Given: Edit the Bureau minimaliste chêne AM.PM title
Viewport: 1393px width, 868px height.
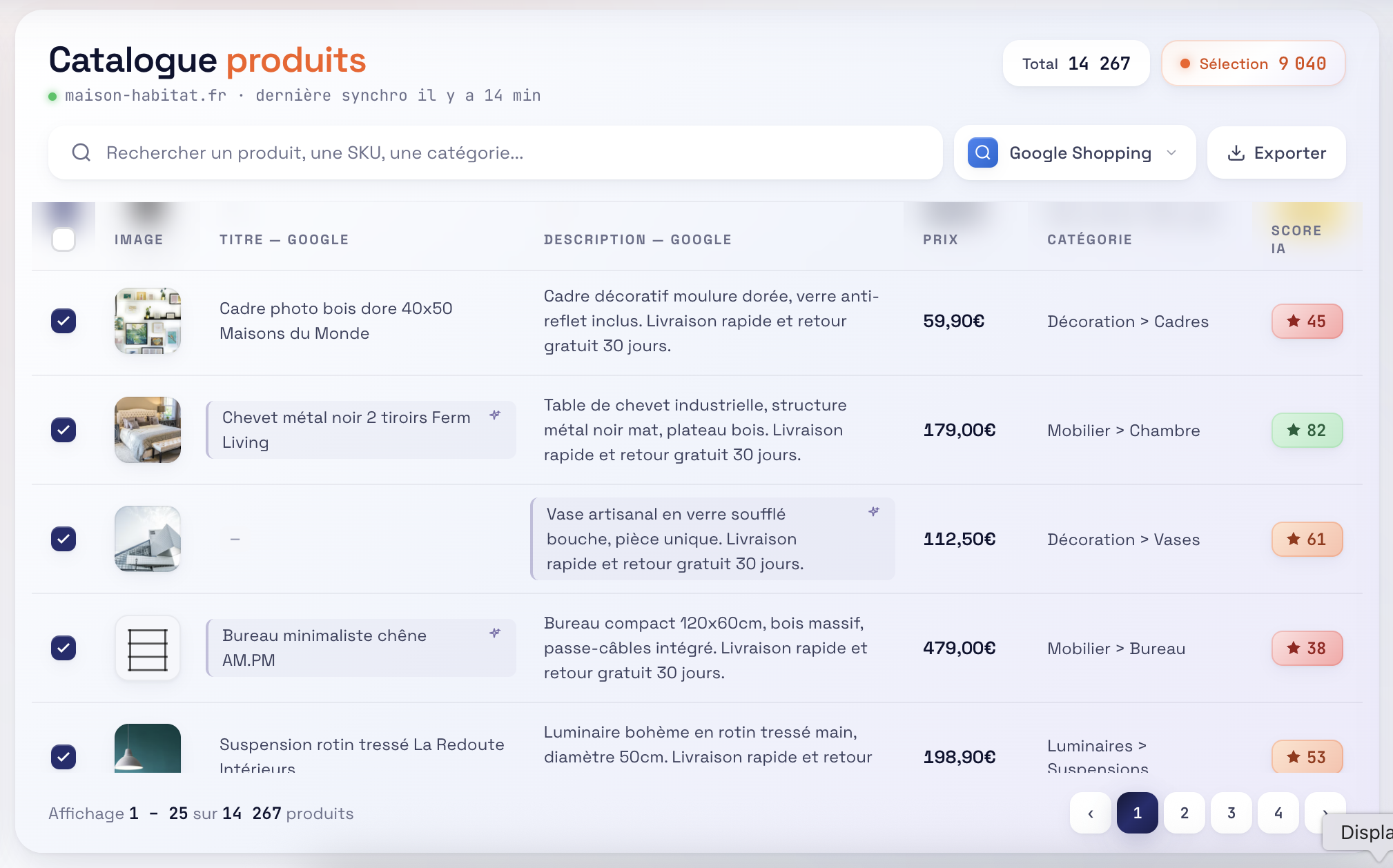Looking at the screenshot, I should point(361,648).
